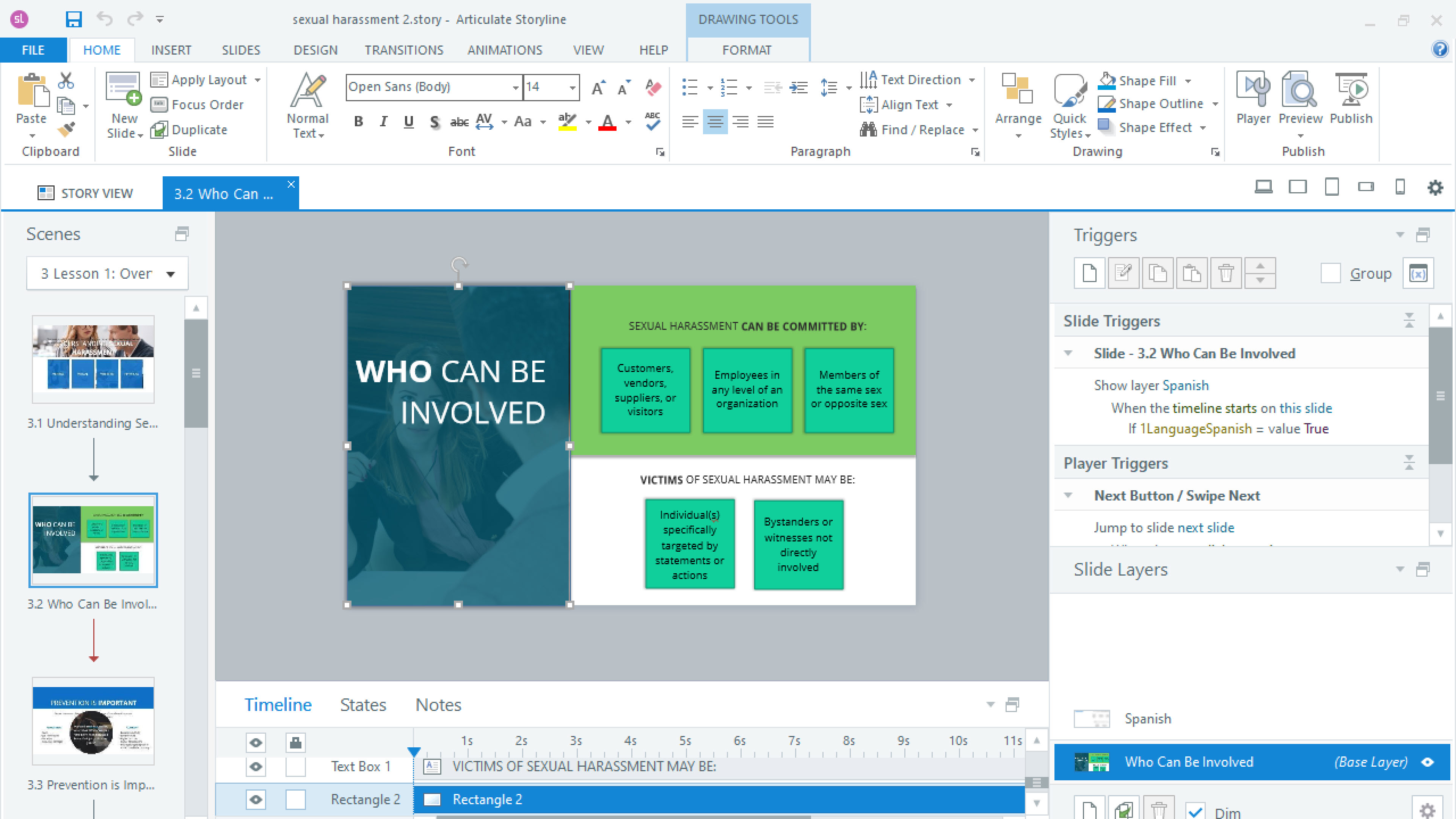Create a new trigger
Viewport: 1456px width, 819px height.
coord(1089,273)
